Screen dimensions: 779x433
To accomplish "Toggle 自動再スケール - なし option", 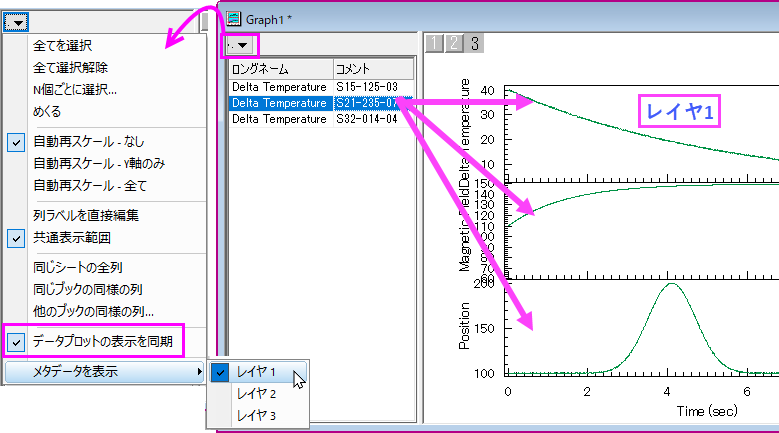I will [x=88, y=142].
